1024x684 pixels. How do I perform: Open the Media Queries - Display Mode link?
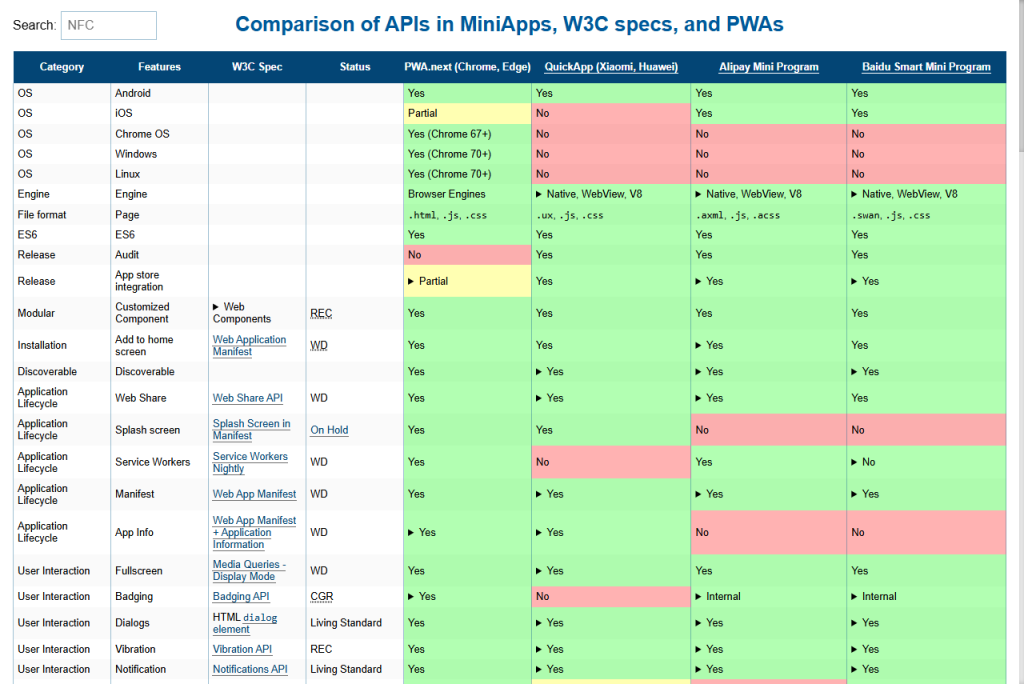[249, 570]
